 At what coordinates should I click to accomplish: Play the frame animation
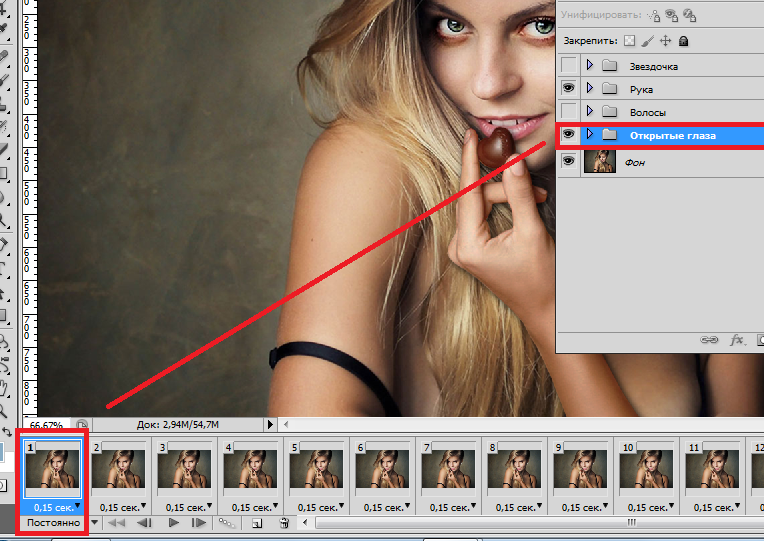(173, 523)
